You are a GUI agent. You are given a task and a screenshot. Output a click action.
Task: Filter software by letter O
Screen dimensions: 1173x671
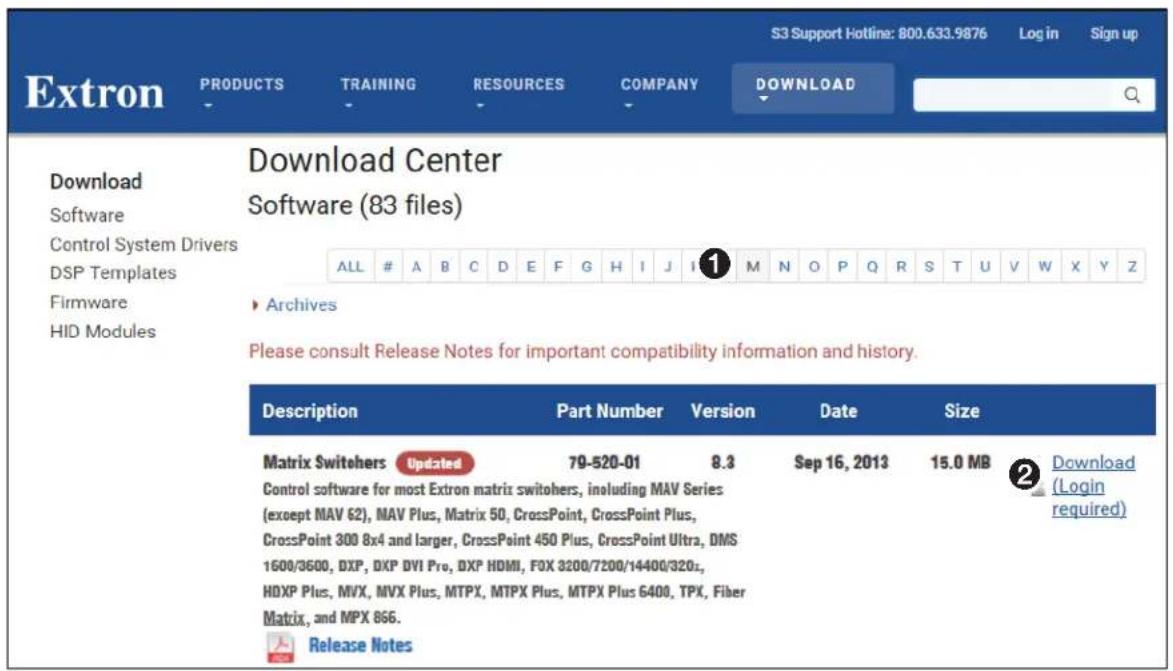[814, 266]
